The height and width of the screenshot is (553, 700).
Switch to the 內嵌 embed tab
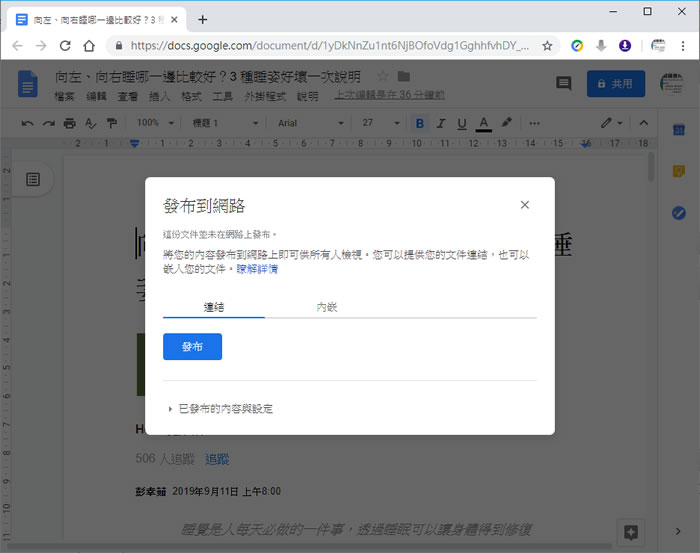click(x=326, y=307)
